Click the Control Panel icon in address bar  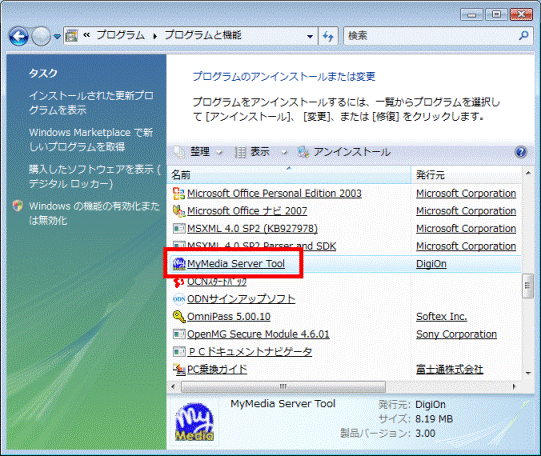coord(72,36)
